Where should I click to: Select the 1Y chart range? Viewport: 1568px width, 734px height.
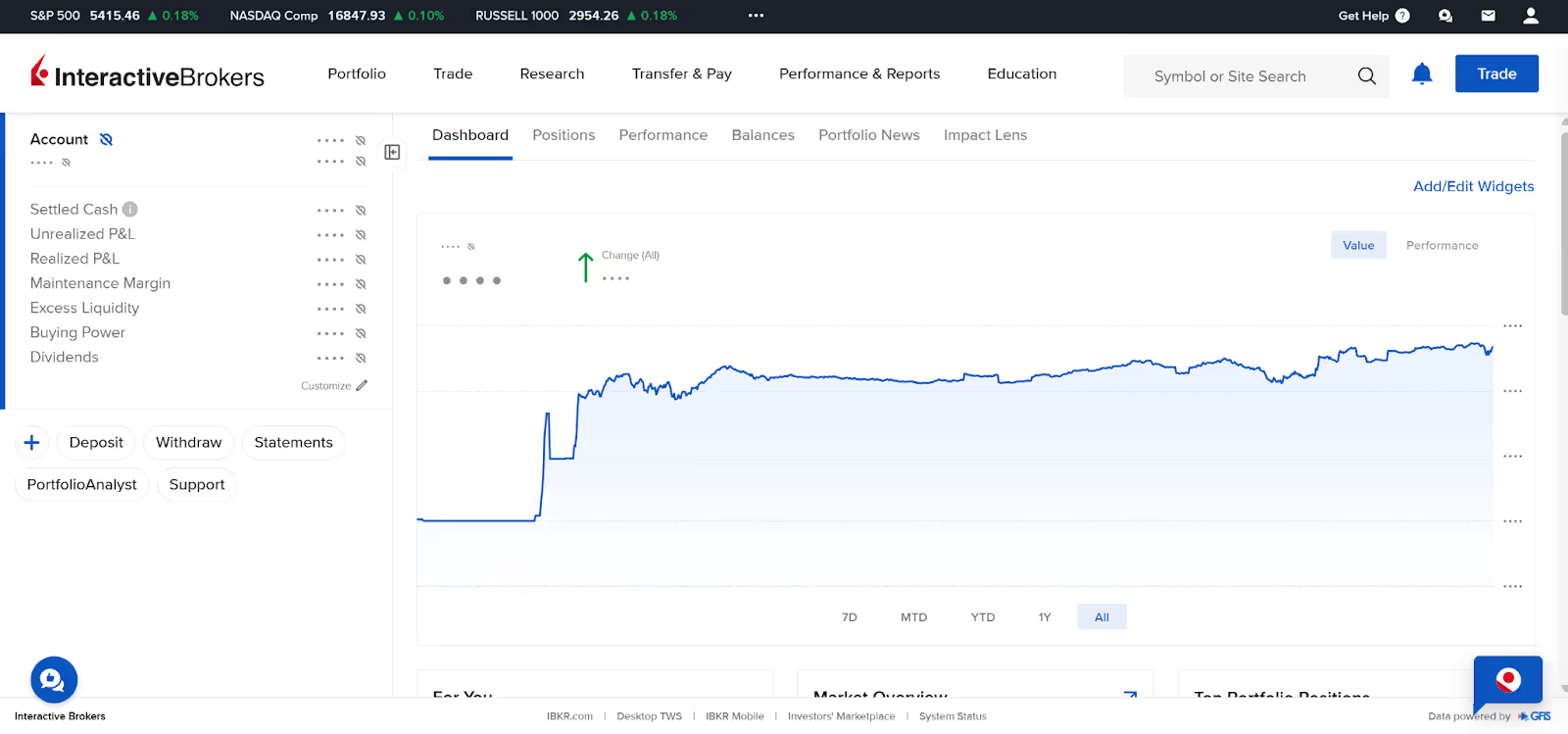[1045, 617]
